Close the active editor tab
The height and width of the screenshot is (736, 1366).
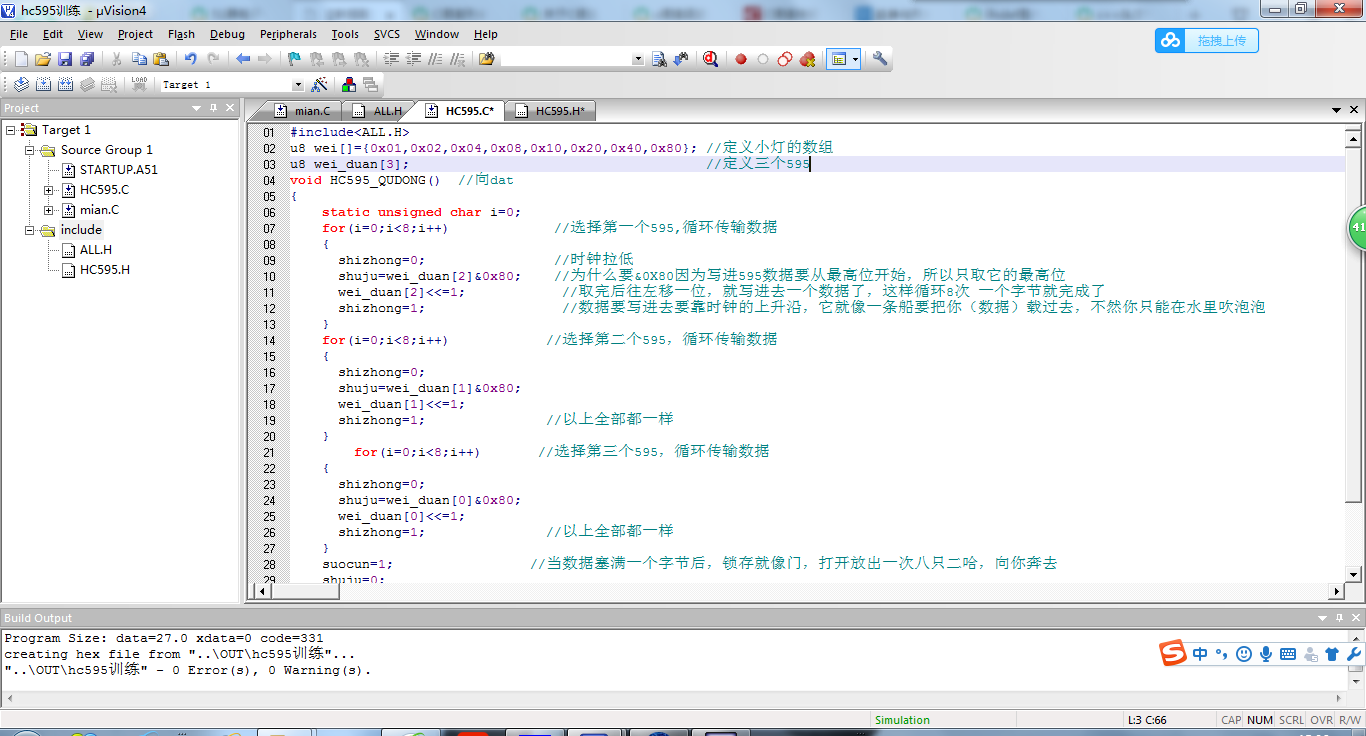[x=1354, y=110]
